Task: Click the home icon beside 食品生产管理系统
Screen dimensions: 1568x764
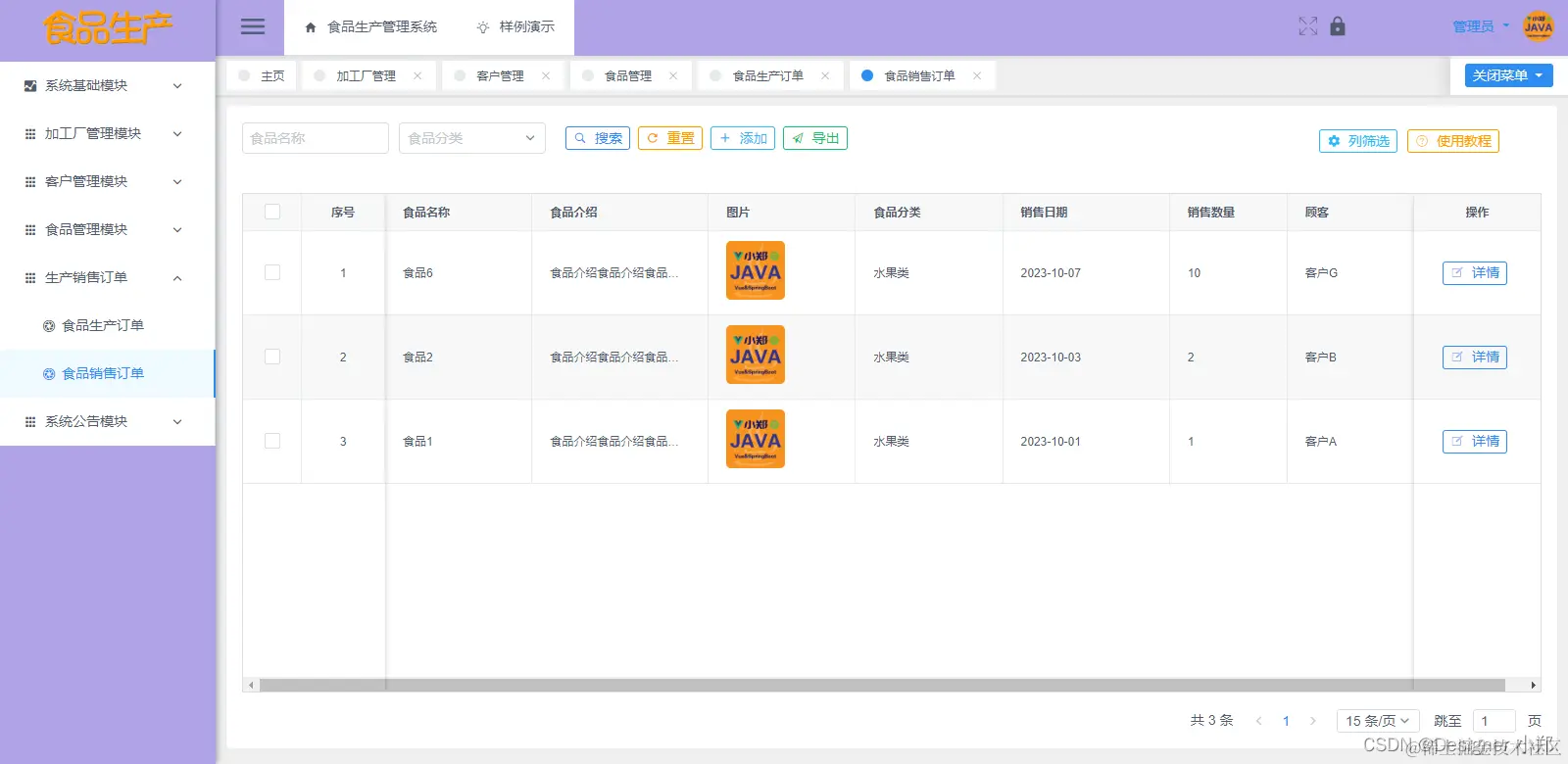Action: tap(311, 27)
